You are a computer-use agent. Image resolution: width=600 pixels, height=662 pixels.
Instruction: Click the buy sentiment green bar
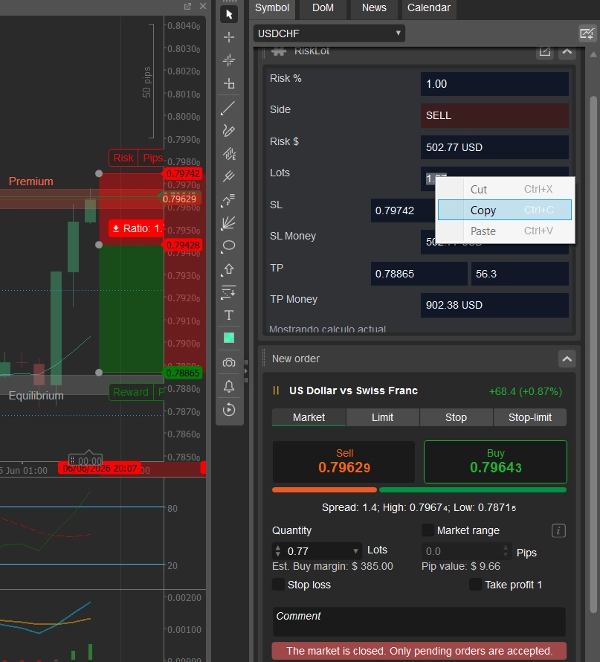[472, 490]
